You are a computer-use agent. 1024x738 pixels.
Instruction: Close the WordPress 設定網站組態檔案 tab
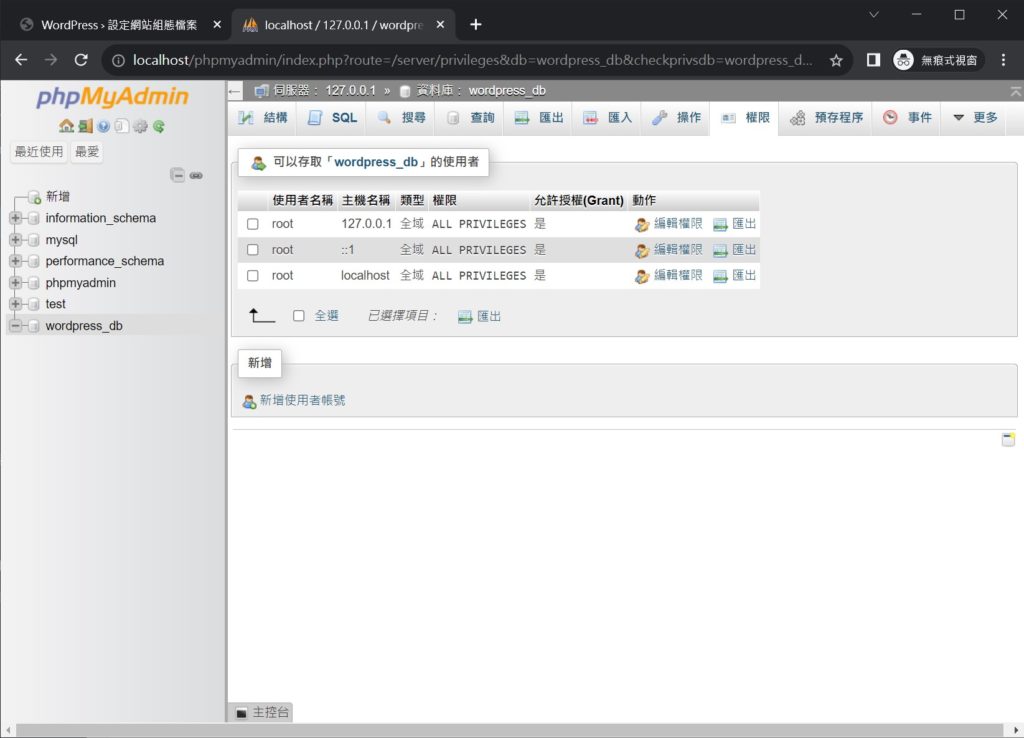pos(217,25)
